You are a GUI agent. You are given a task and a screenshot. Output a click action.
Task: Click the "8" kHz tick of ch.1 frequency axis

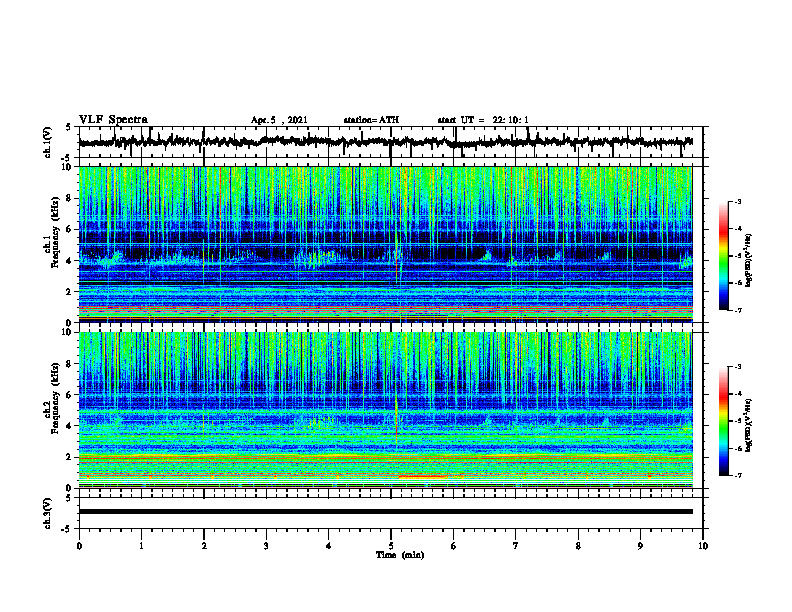point(70,198)
